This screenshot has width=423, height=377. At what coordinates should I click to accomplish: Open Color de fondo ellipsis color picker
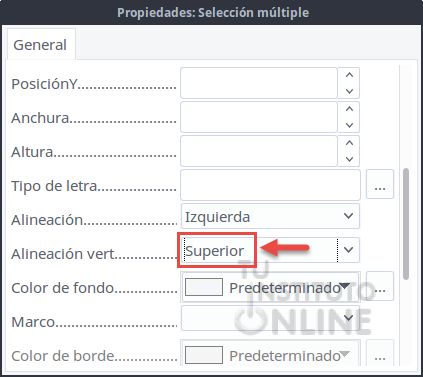(380, 286)
